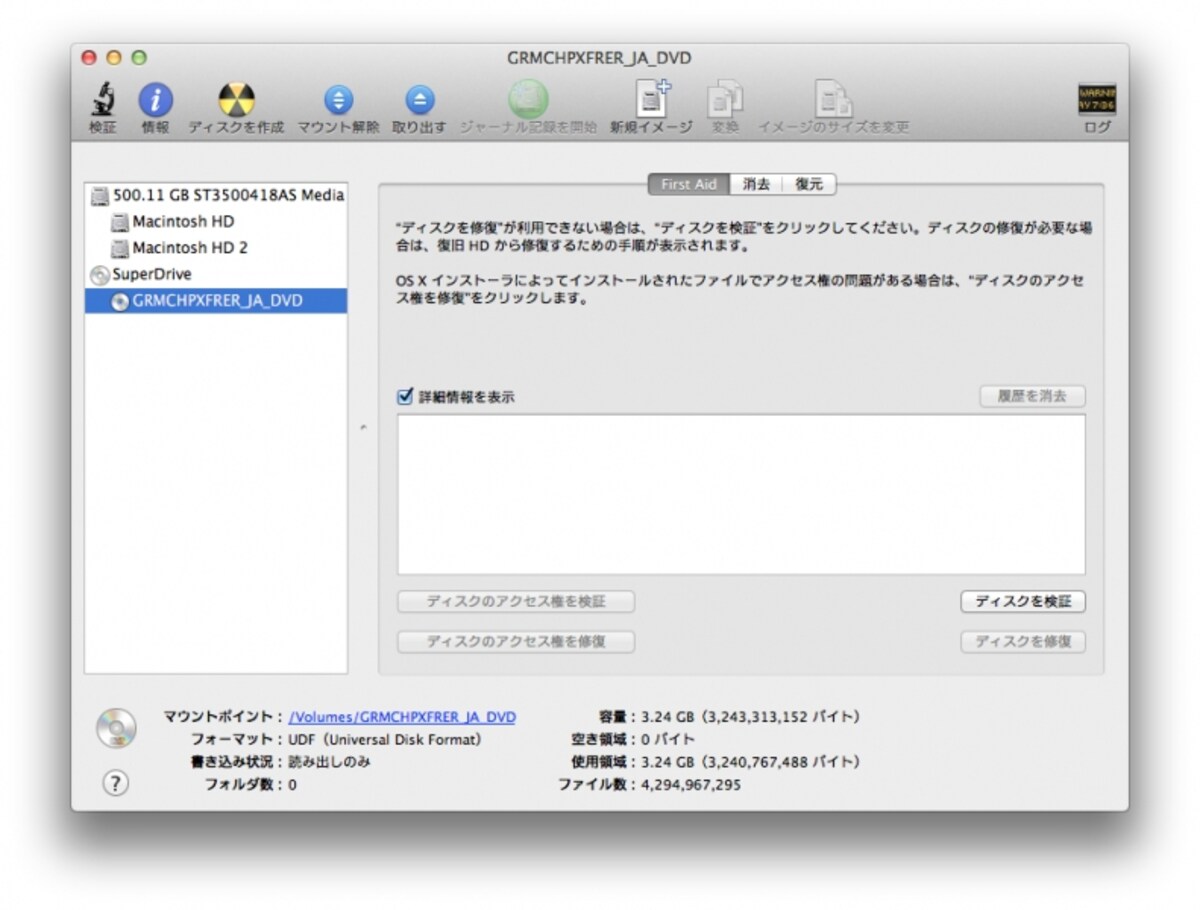This screenshot has width=1200, height=910.
Task: Click the 読み出しのみ write status value
Action: point(330,762)
